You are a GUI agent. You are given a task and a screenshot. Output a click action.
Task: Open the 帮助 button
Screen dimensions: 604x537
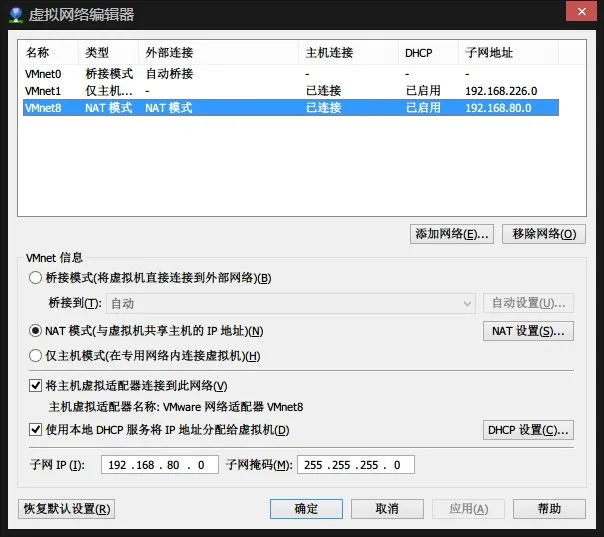pos(549,509)
